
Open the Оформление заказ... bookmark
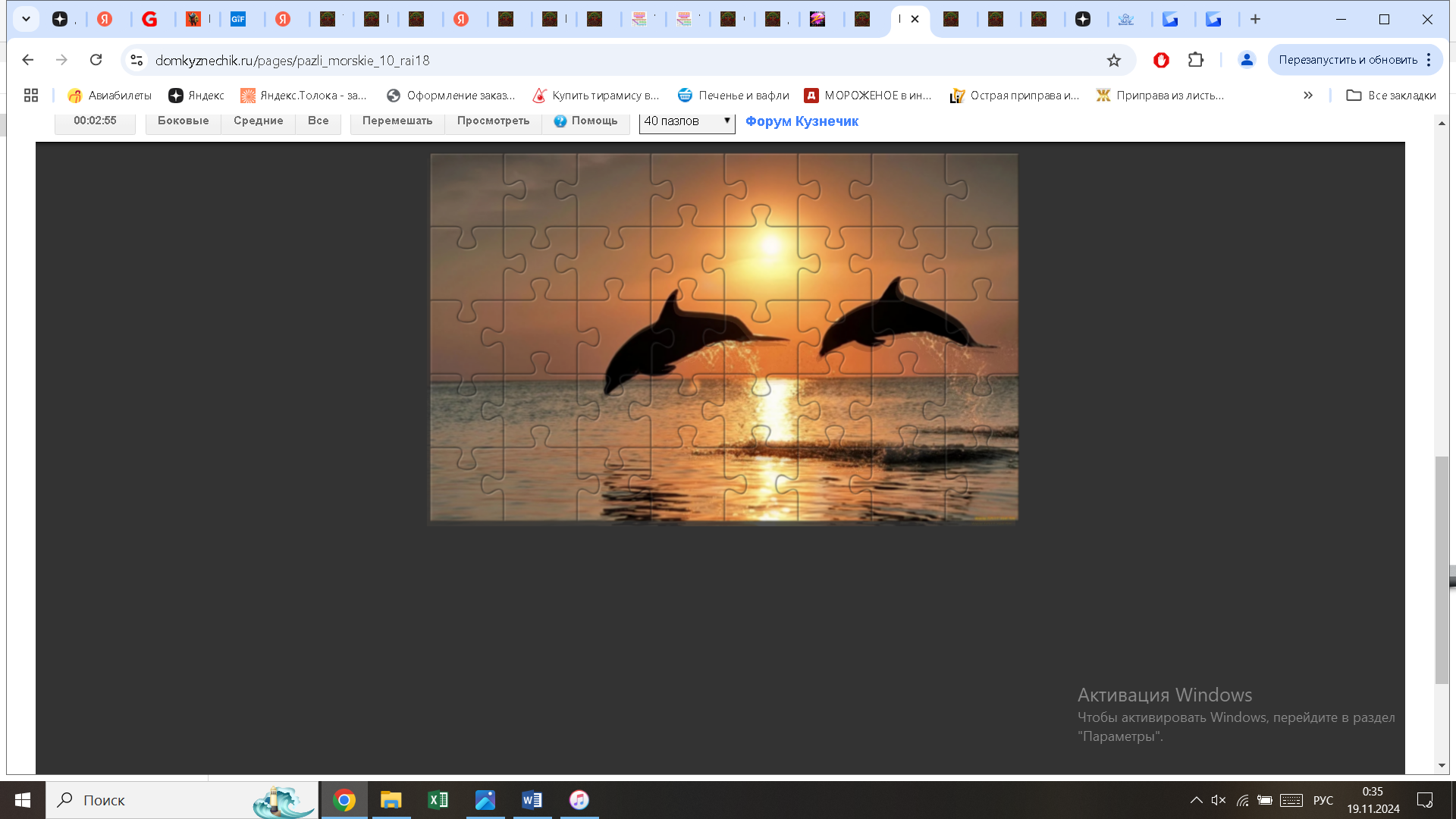point(450,95)
